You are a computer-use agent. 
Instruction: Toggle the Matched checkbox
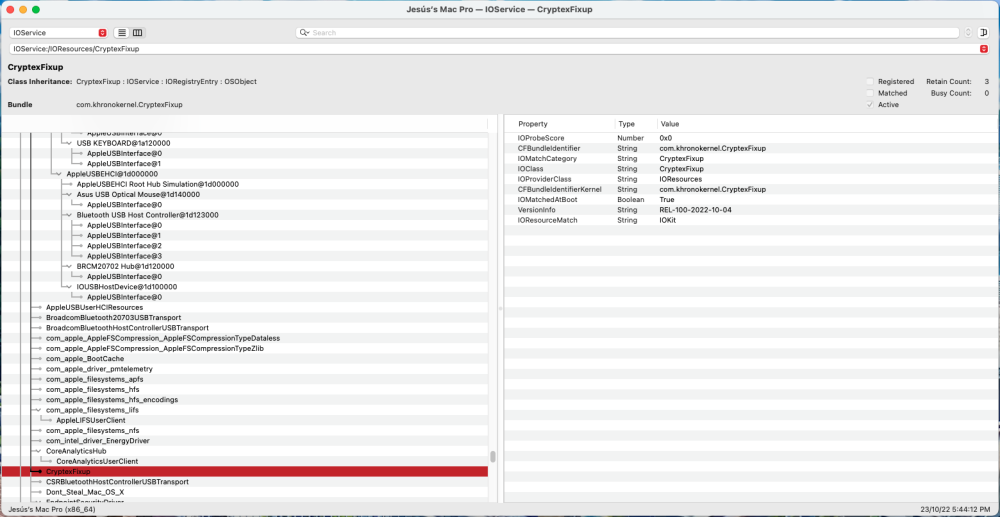pos(870,93)
